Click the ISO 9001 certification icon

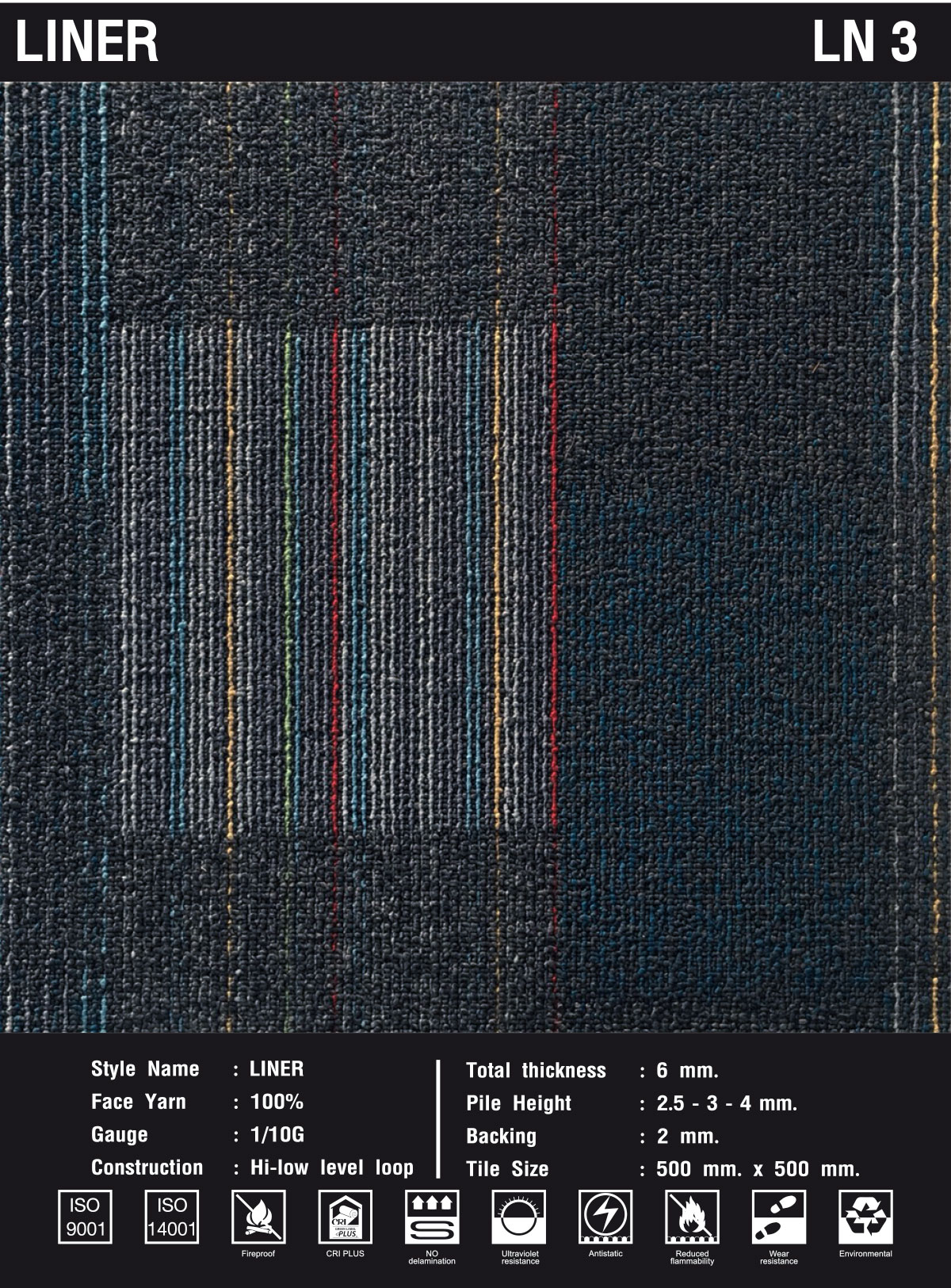(85, 1217)
